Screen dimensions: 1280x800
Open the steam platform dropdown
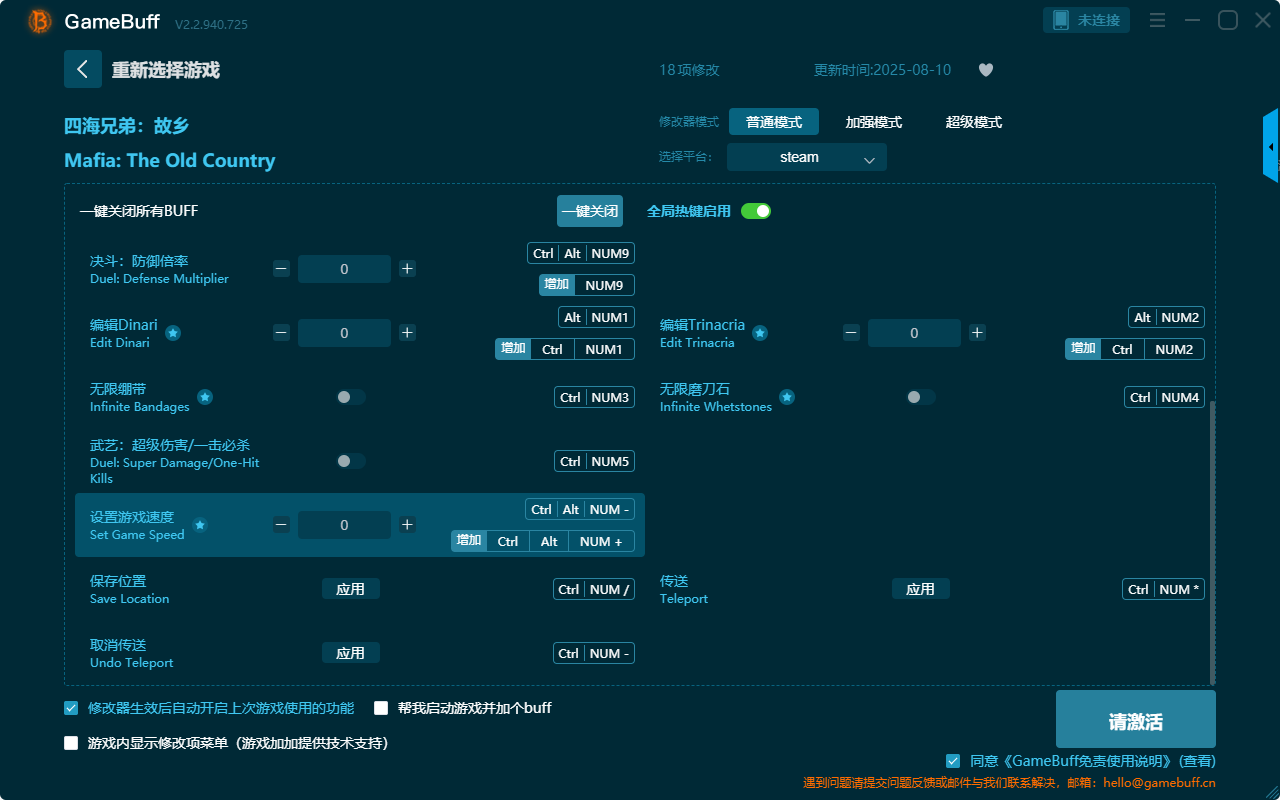pyautogui.click(x=807, y=157)
